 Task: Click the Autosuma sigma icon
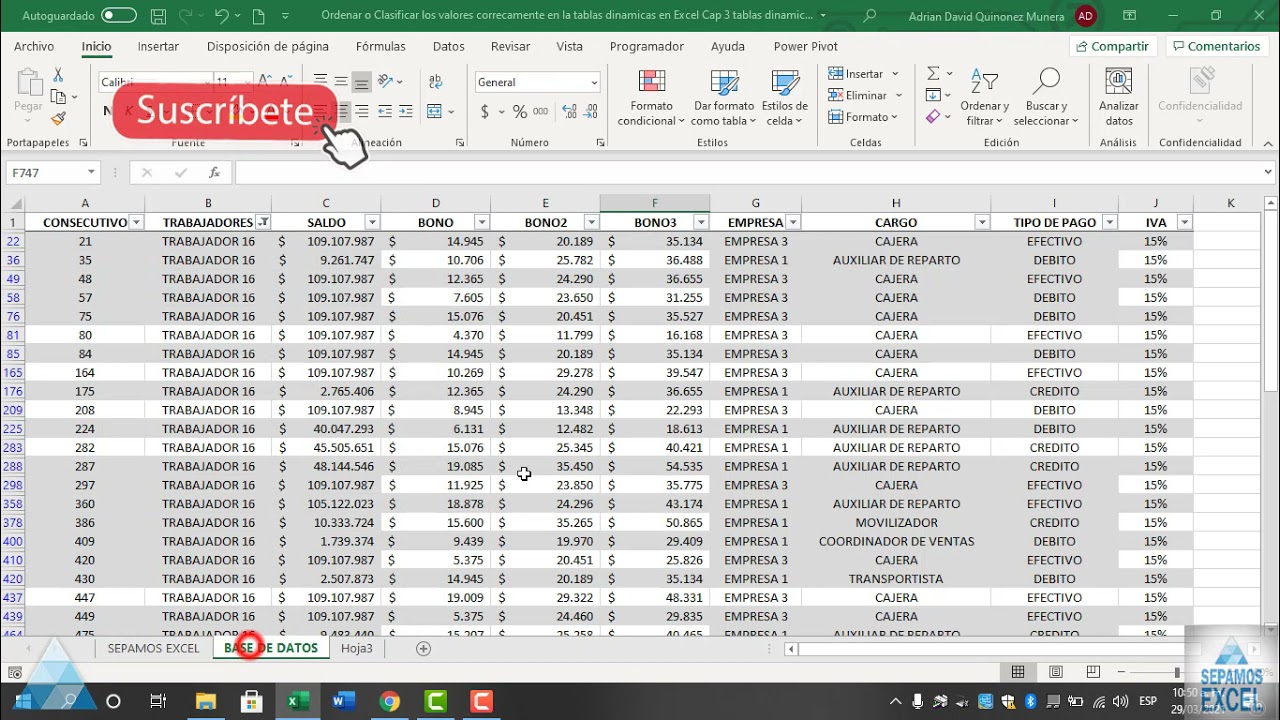point(933,74)
